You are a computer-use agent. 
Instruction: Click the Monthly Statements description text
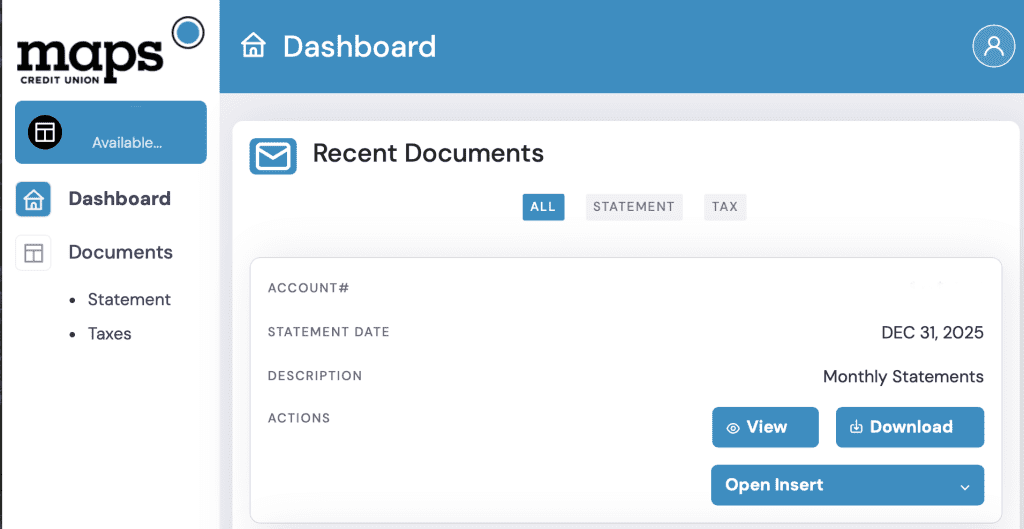tap(902, 377)
